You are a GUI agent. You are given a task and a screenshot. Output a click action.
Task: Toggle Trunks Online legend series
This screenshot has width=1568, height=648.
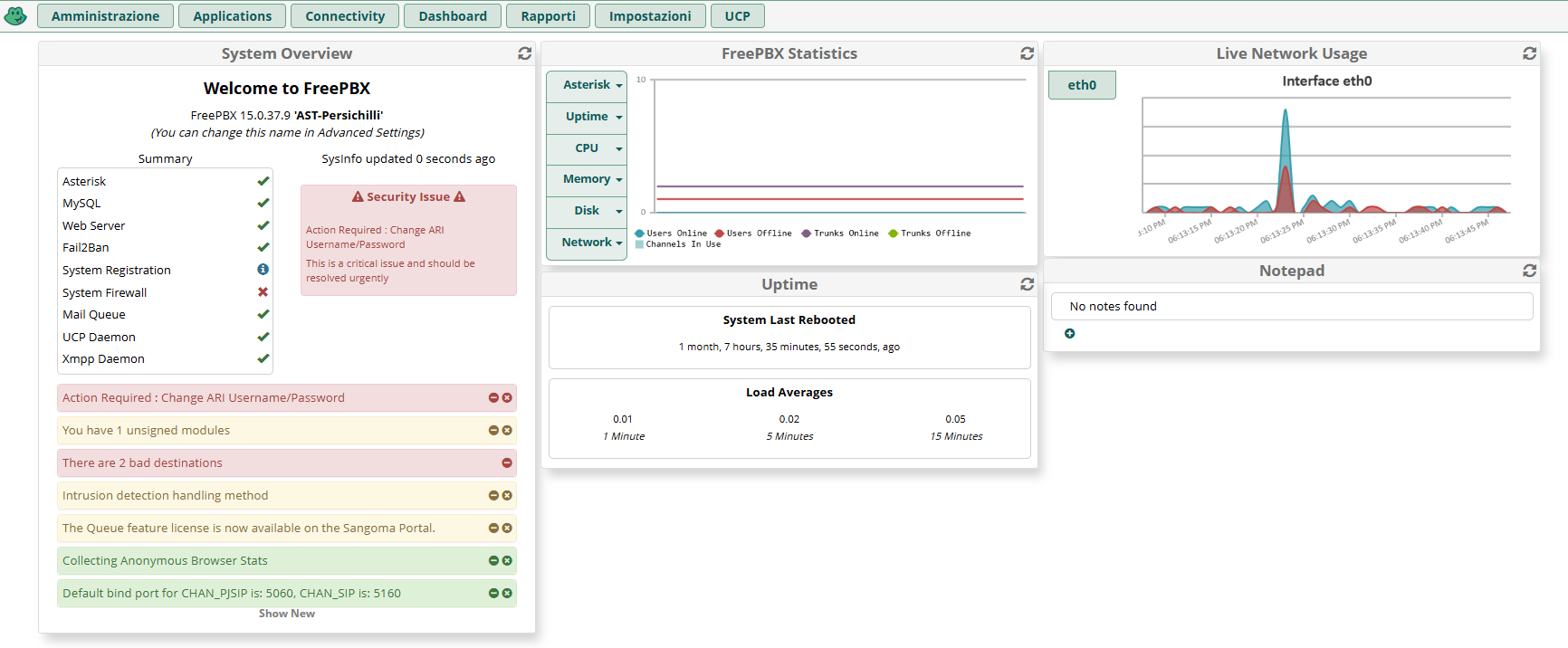click(x=840, y=233)
